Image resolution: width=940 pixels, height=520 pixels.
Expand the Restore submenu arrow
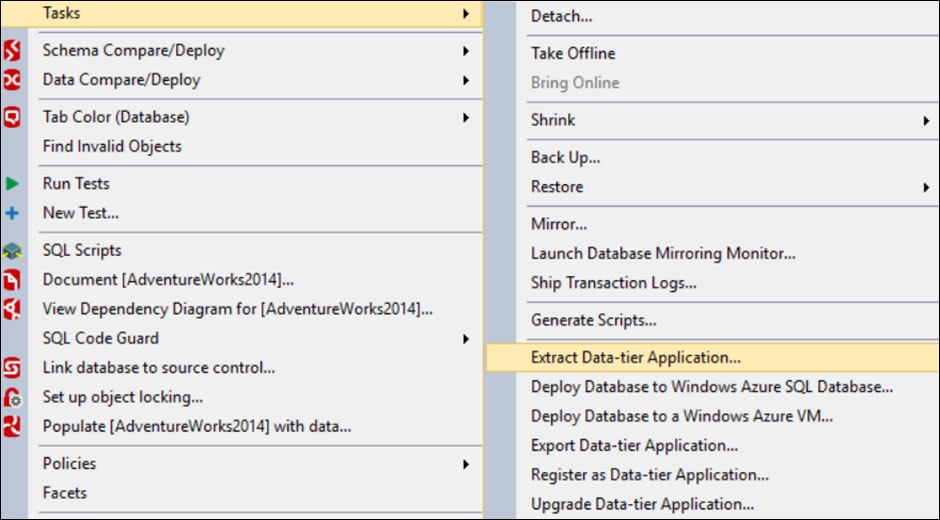tap(926, 188)
